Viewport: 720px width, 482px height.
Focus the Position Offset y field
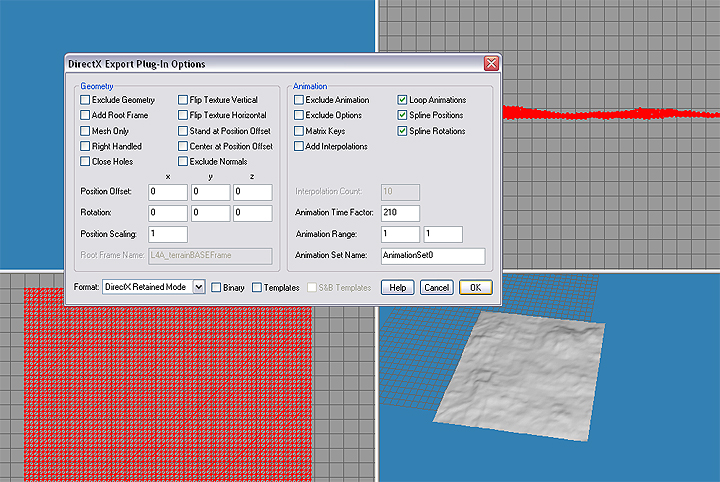(x=210, y=192)
